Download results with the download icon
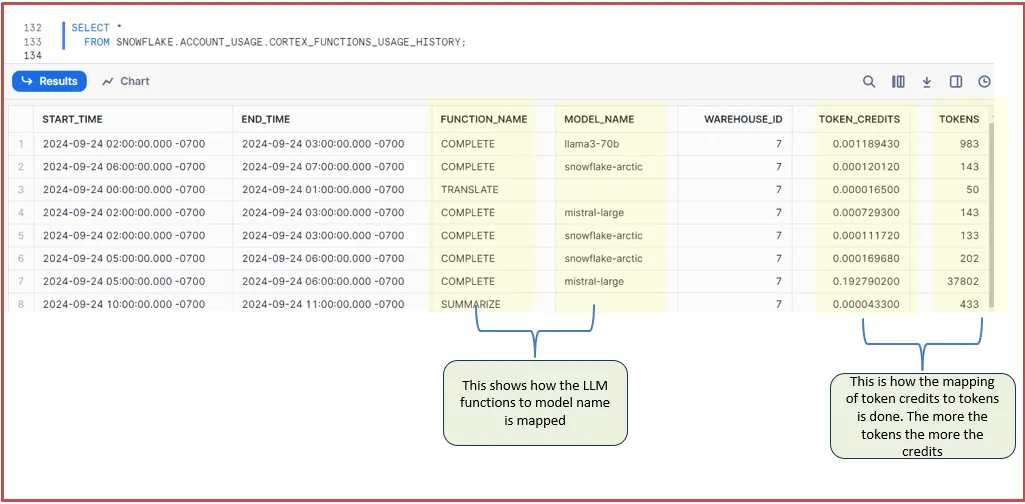1025x504 pixels. tap(927, 82)
